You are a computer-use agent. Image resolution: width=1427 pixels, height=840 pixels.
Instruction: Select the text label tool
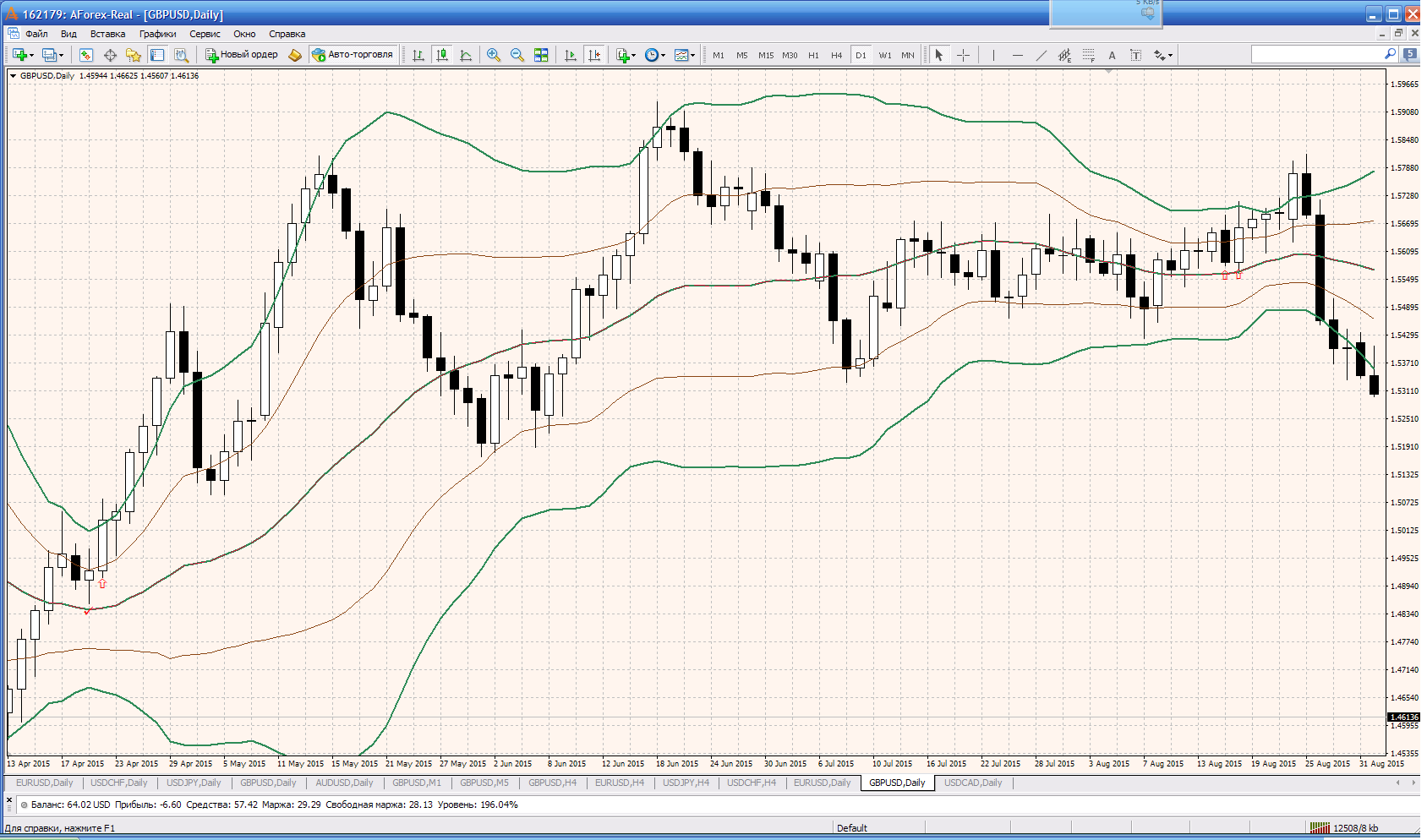point(1135,55)
